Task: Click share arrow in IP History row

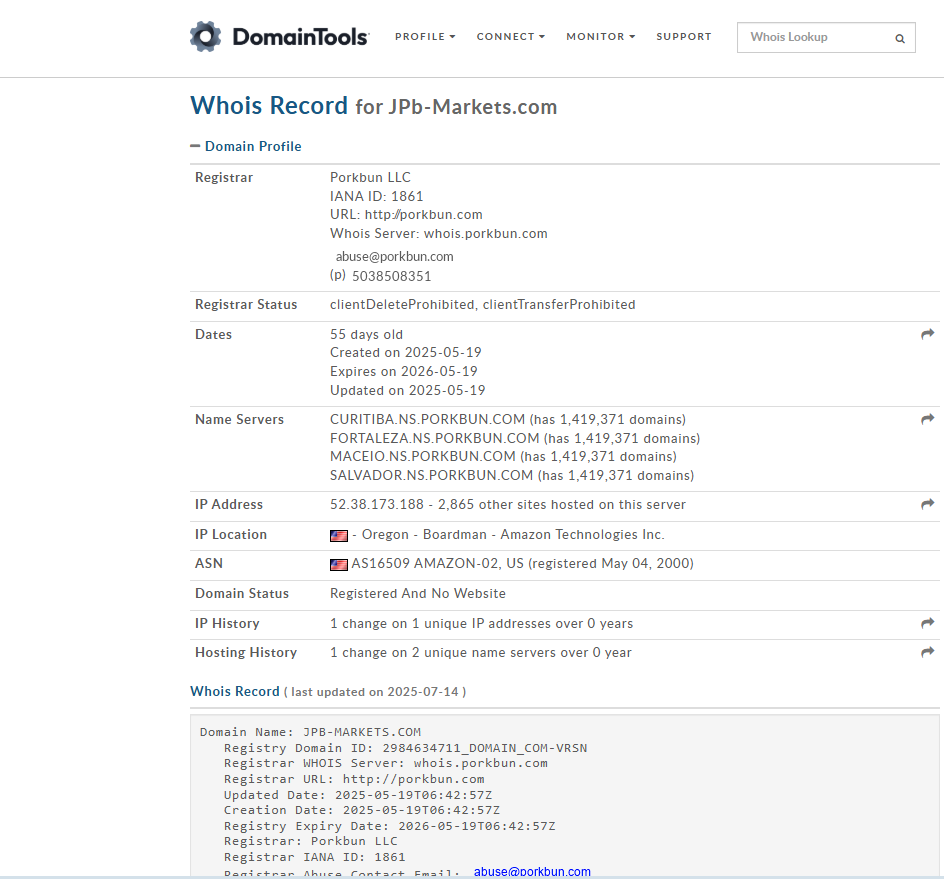Action: pos(927,623)
